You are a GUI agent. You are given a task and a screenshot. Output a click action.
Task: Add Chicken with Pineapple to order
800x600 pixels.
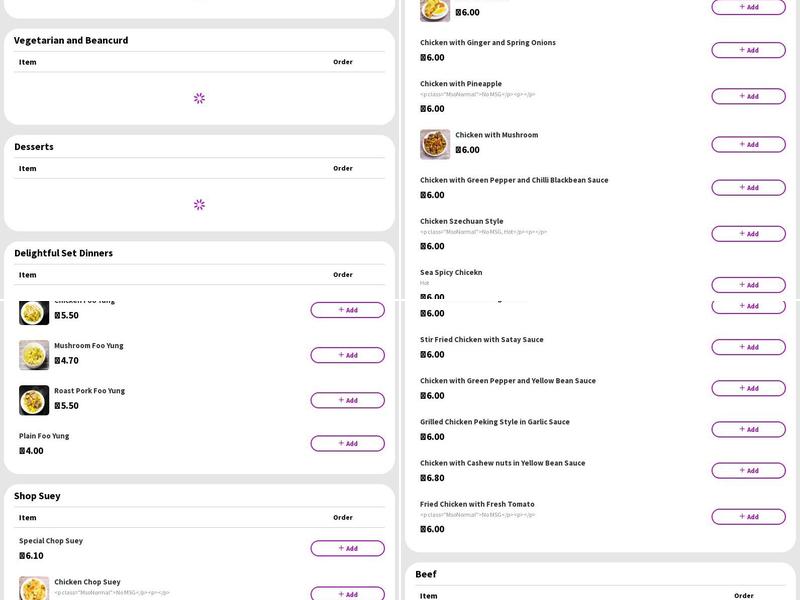(x=748, y=96)
